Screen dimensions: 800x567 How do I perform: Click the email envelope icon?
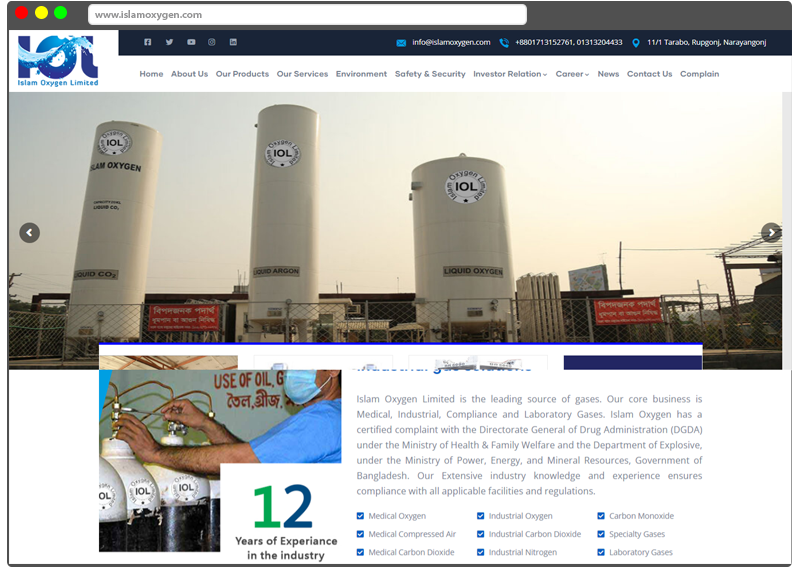tap(401, 43)
